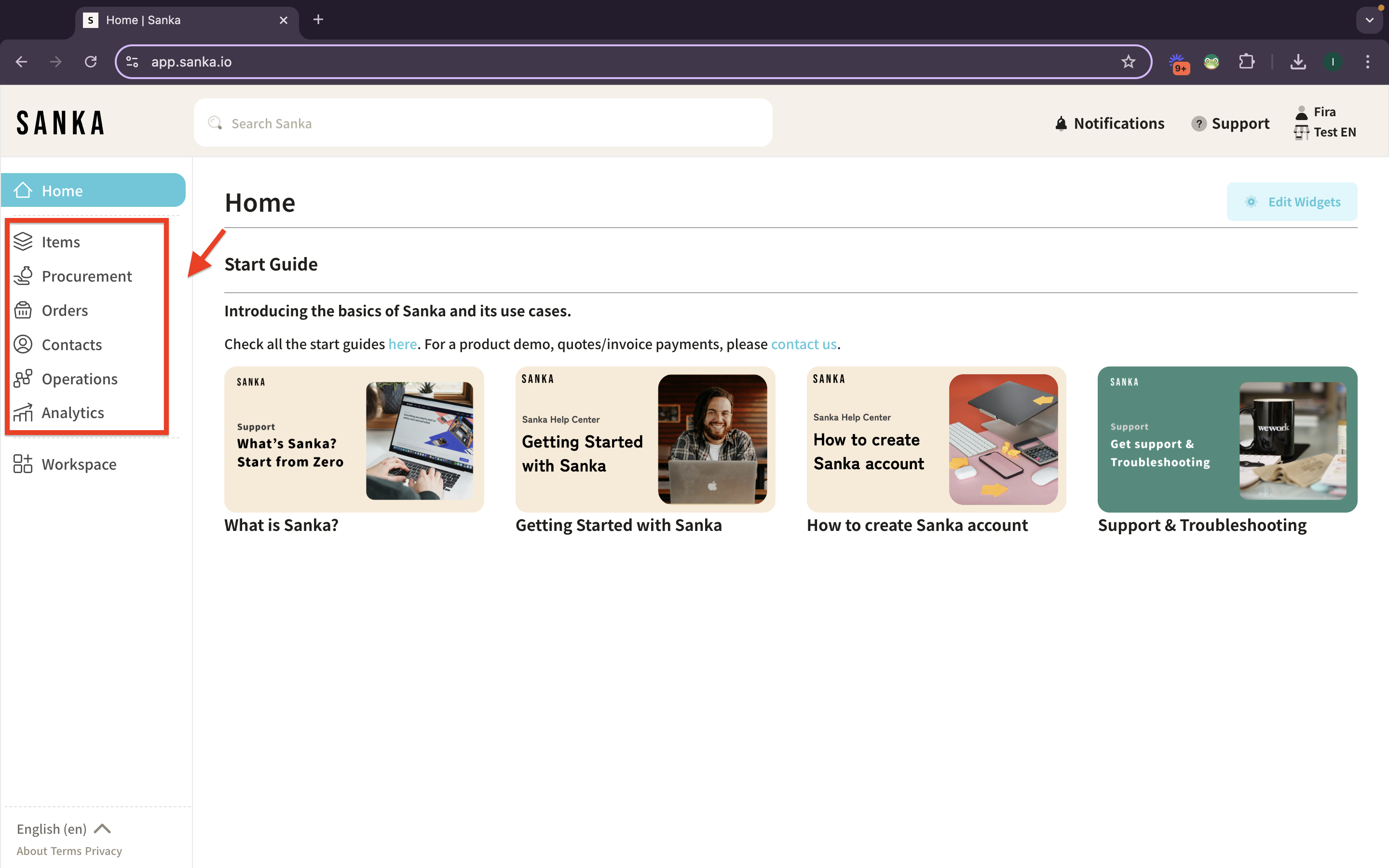
Task: Click the Notifications bell icon
Action: [1061, 123]
